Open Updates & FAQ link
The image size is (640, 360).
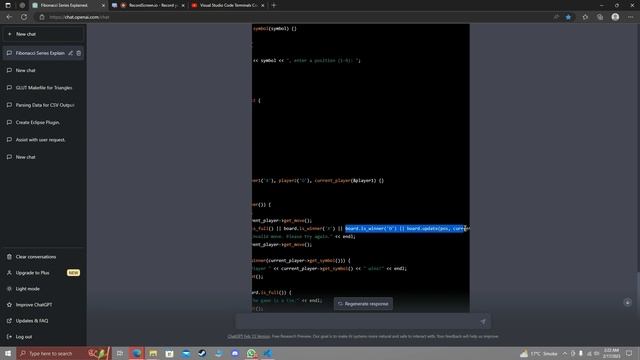coord(43,320)
